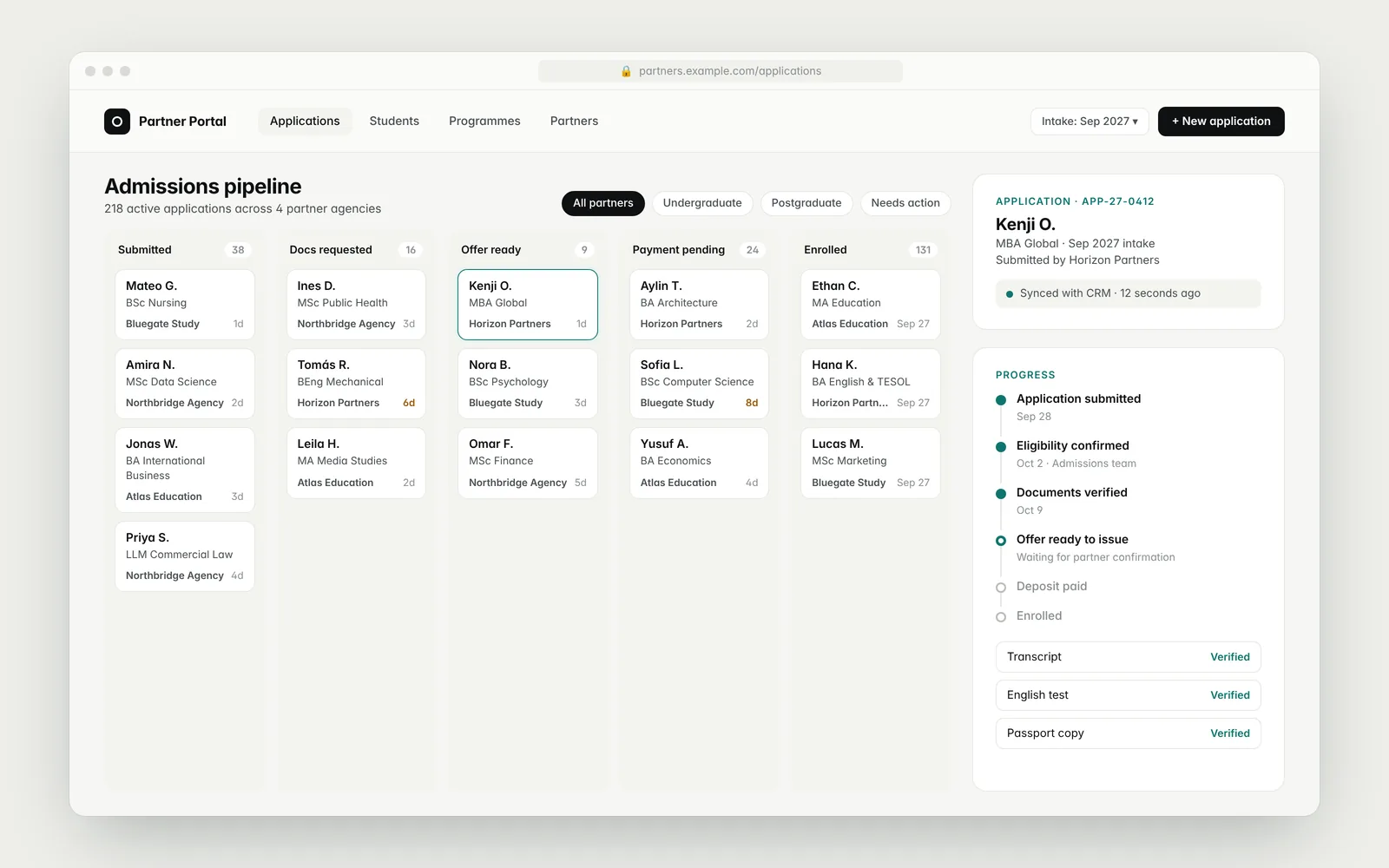1389x868 pixels.
Task: Open the Partners tab
Action: 574,122
